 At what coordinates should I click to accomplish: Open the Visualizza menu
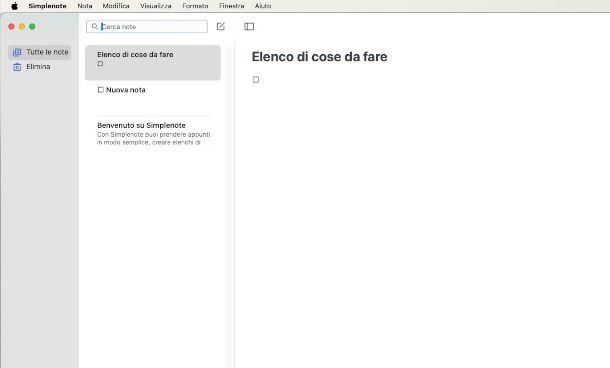156,6
